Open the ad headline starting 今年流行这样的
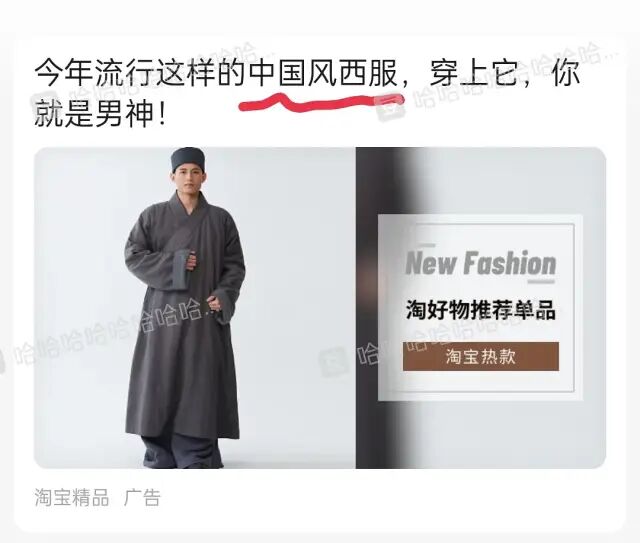The image size is (640, 543). [307, 93]
